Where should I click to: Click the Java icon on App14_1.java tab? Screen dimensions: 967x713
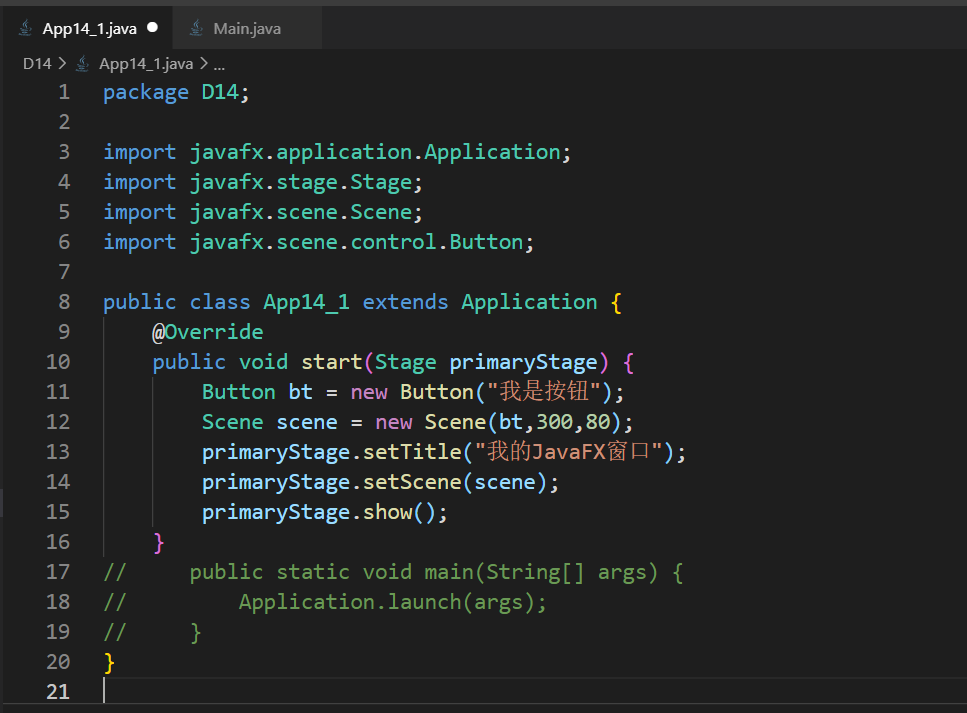point(25,28)
